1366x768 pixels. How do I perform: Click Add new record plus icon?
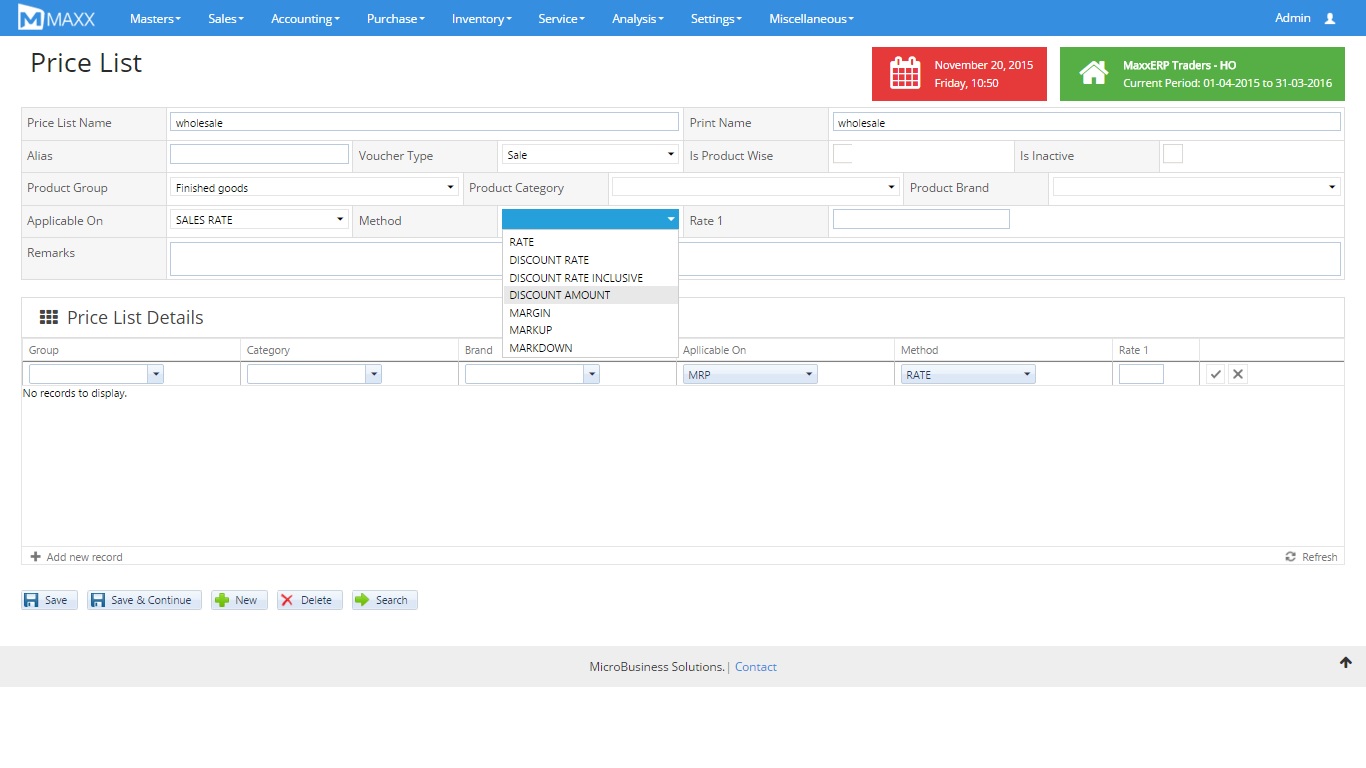click(36, 557)
